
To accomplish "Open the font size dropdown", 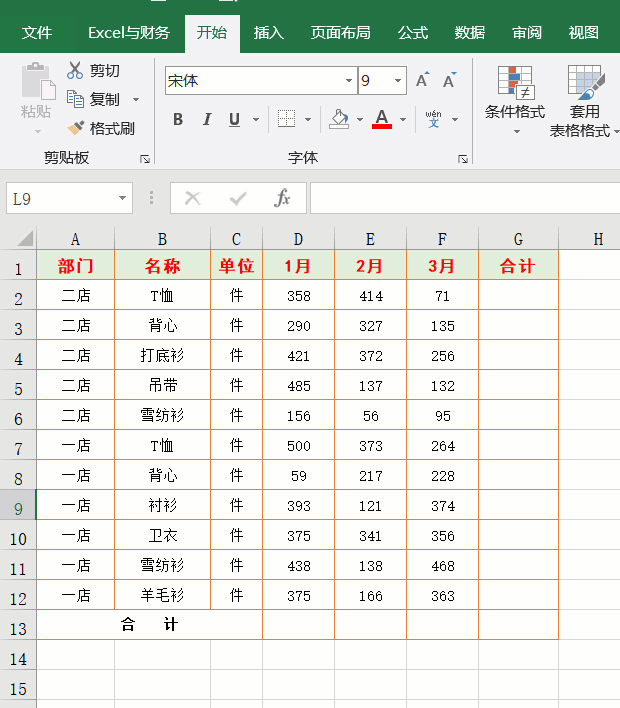I will point(397,80).
